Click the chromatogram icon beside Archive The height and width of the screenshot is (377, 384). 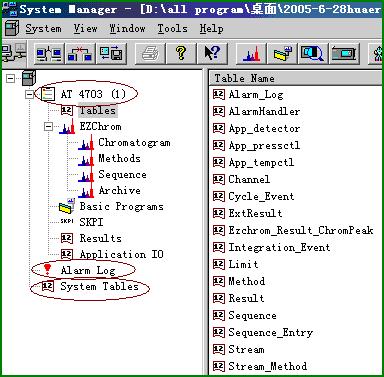tap(86, 191)
